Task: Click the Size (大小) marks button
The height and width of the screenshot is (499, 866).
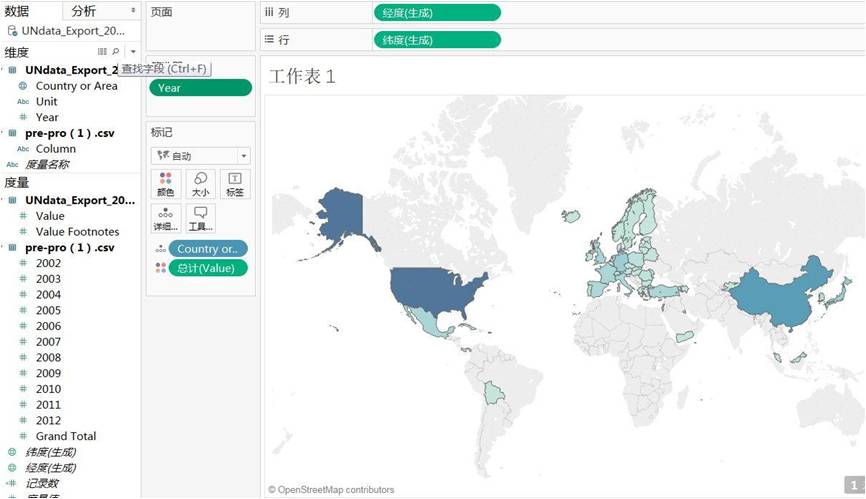Action: pyautogui.click(x=200, y=183)
